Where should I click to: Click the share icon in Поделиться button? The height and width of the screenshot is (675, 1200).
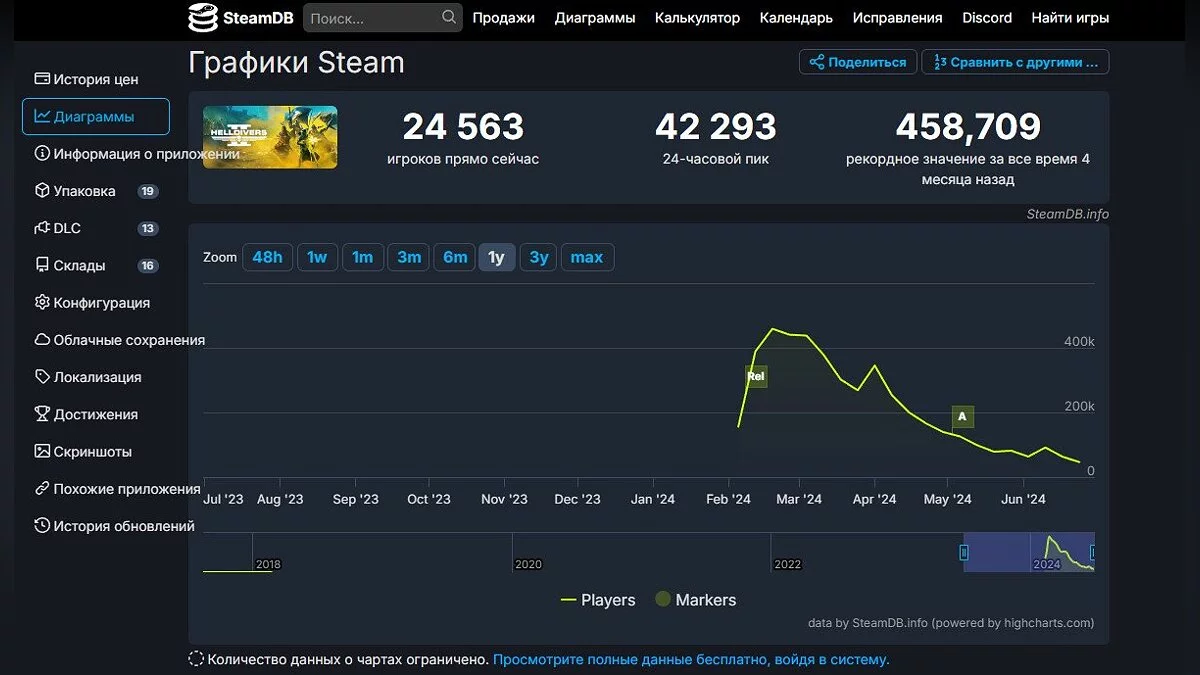817,62
